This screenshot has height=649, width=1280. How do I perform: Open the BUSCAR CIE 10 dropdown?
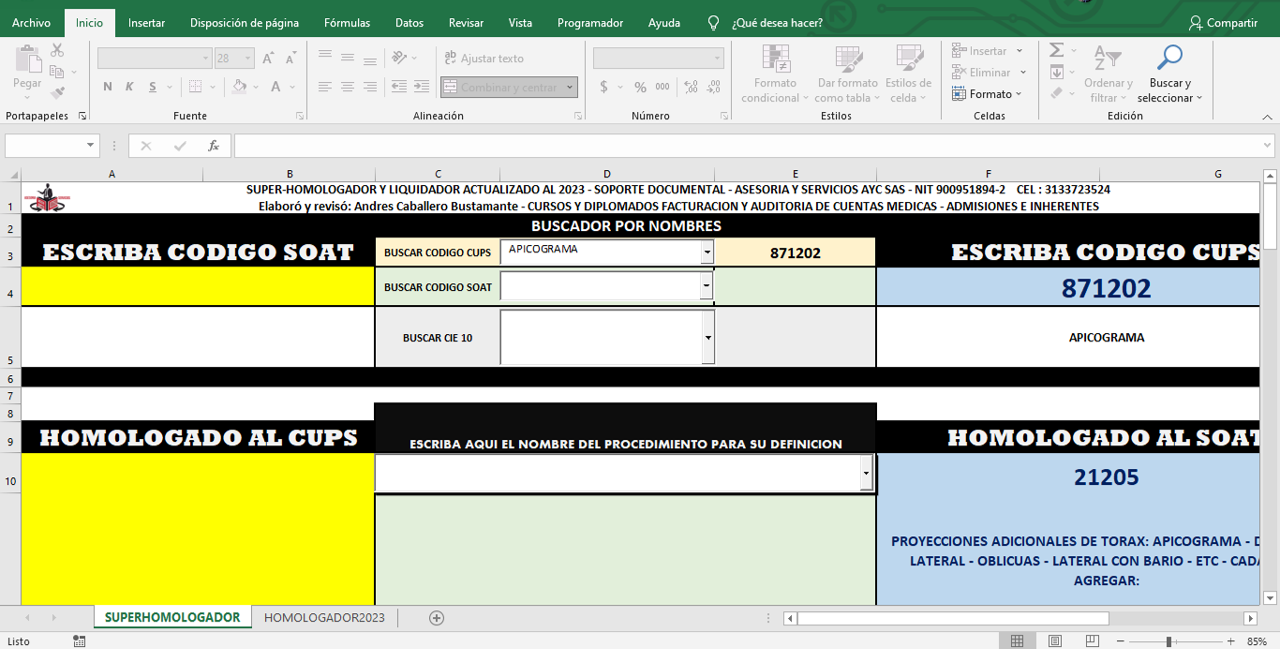(708, 337)
